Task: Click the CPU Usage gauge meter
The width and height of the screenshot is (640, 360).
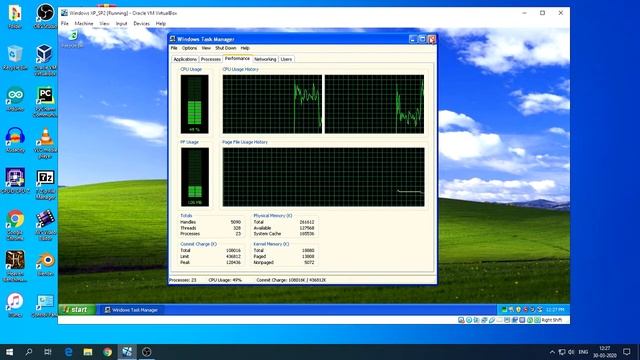Action: point(194,104)
